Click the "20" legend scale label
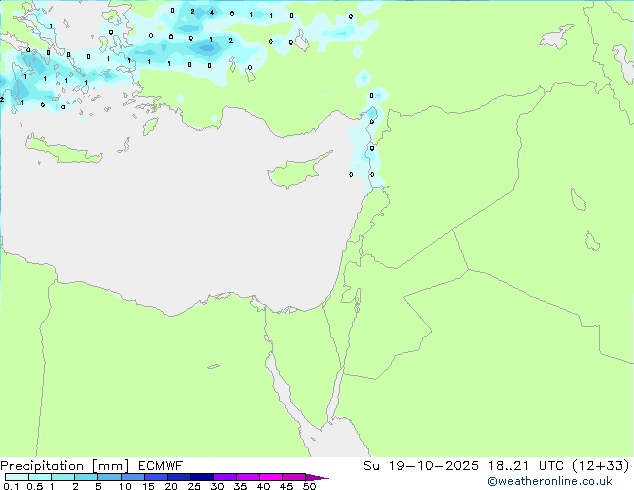The image size is (634, 490). coord(171,486)
